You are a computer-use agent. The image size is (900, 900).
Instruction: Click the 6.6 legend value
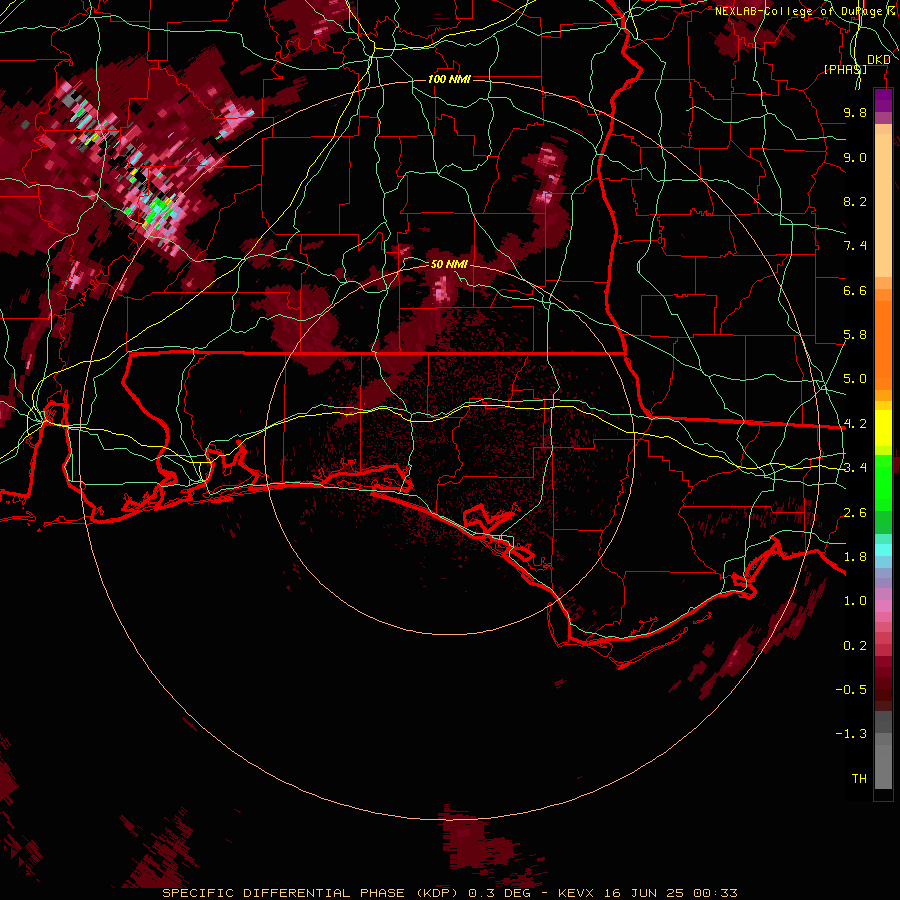[855, 290]
